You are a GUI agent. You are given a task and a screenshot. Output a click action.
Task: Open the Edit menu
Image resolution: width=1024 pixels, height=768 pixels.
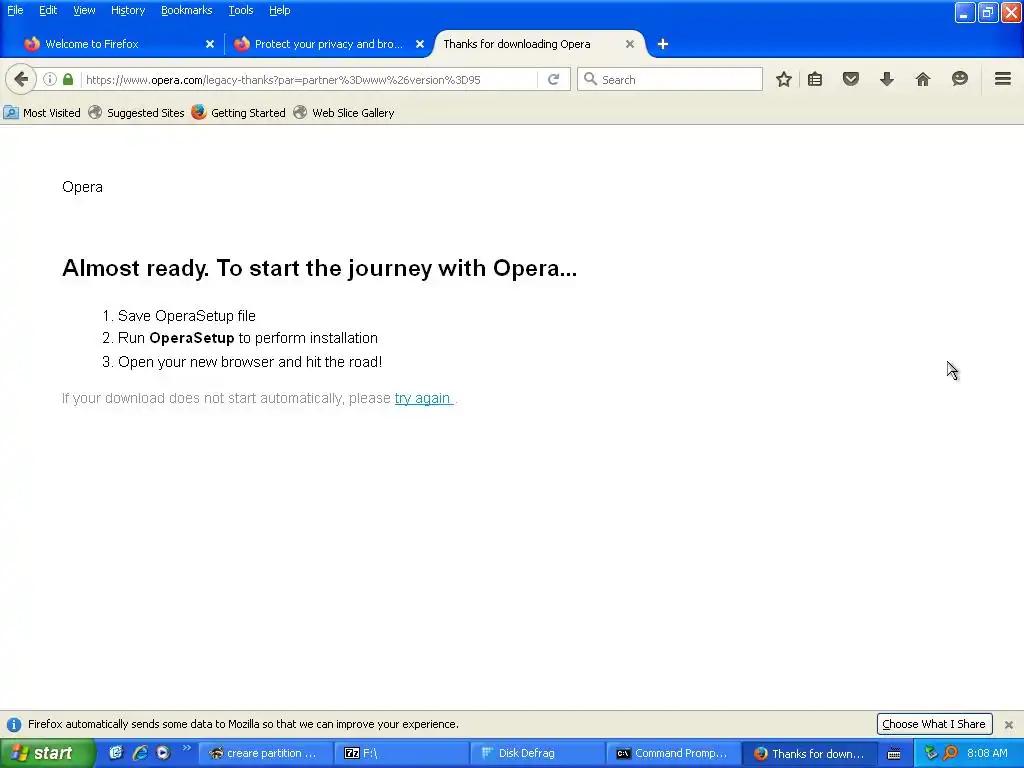[48, 10]
